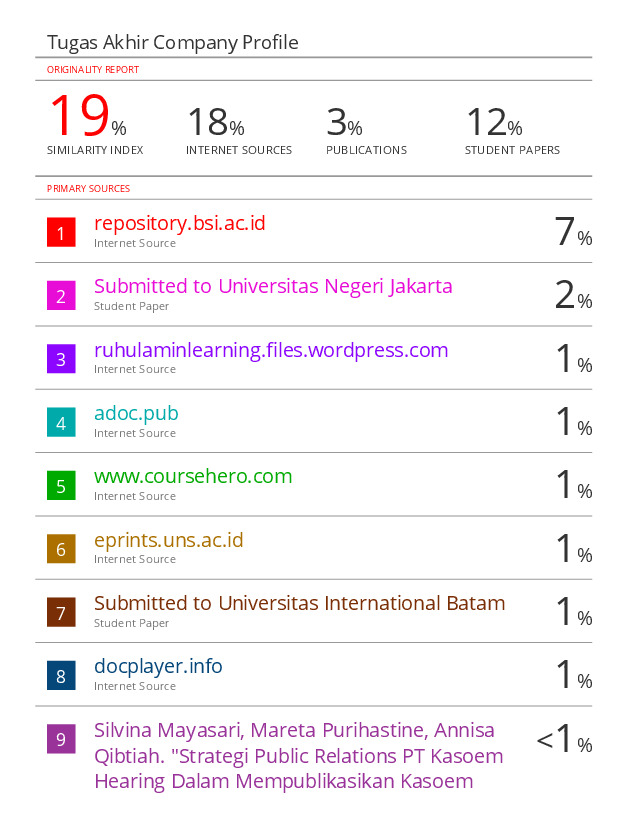The height and width of the screenshot is (825, 638).
Task: Open the www.coursehero.com source link
Action: pos(193,476)
